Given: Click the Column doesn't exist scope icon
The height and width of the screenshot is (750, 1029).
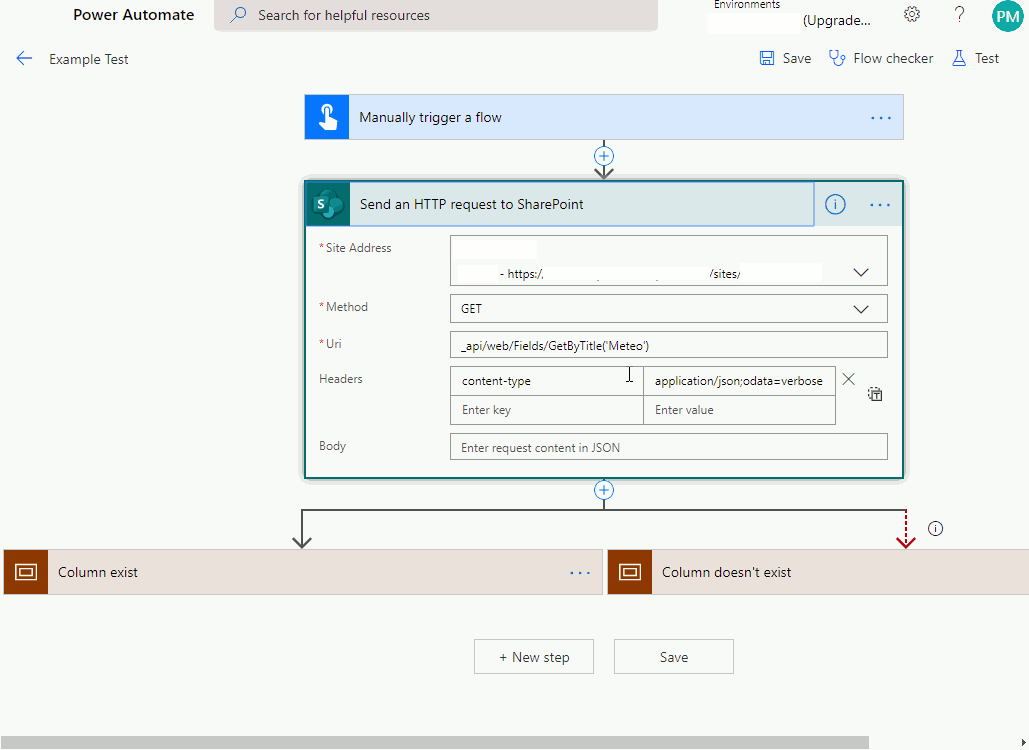Looking at the screenshot, I should pyautogui.click(x=630, y=572).
